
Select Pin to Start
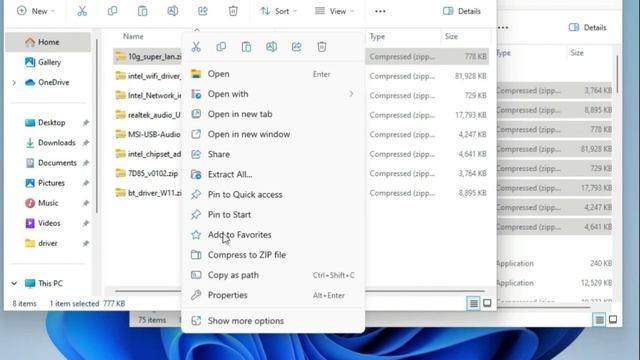coord(273,214)
